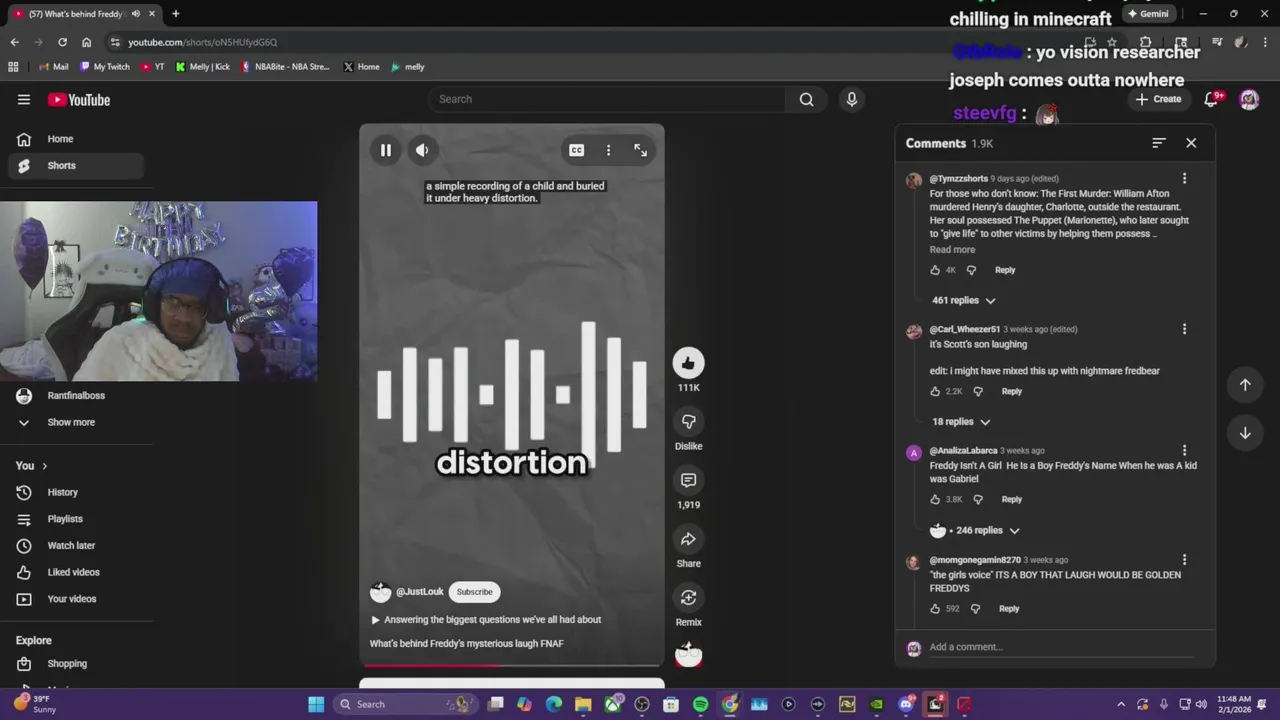1280x720 pixels.
Task: Click the YouTube logo
Action: pos(79,100)
